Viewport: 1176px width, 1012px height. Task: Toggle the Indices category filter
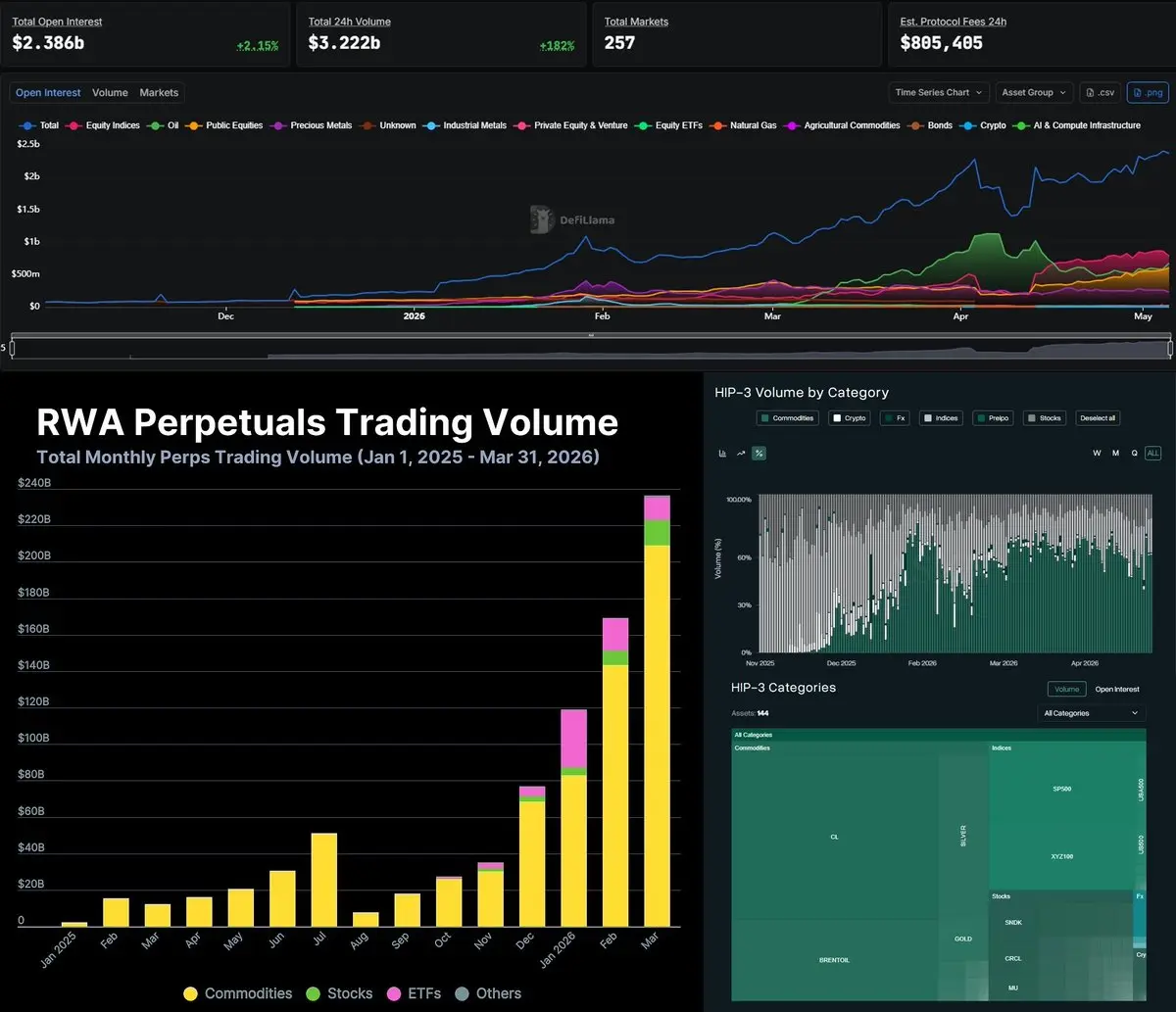coord(941,418)
